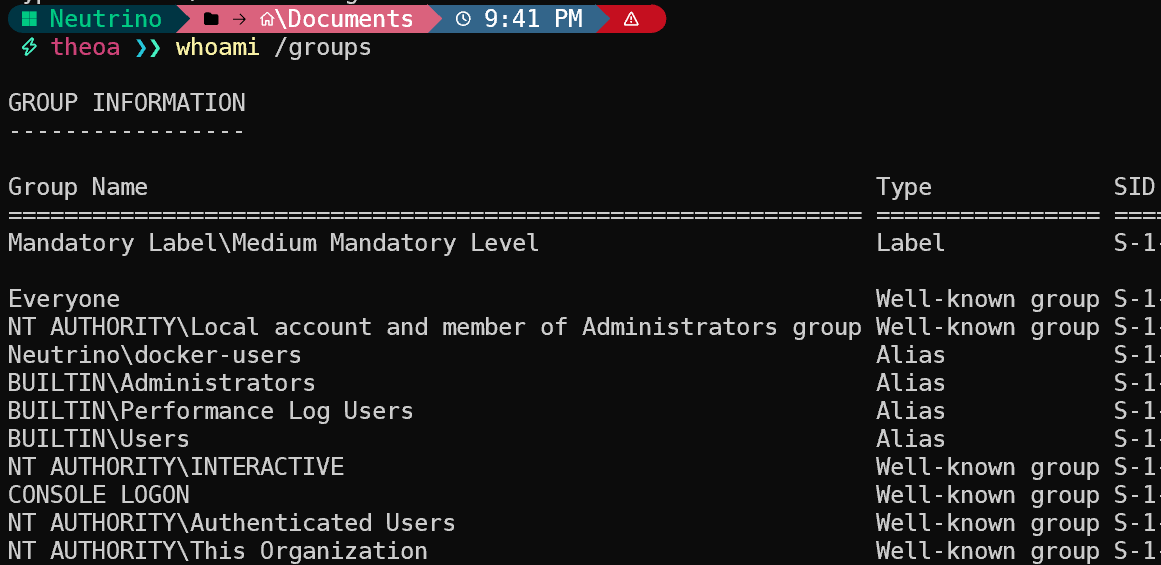This screenshot has width=1161, height=565.
Task: Click the whoami command text
Action: (x=218, y=47)
